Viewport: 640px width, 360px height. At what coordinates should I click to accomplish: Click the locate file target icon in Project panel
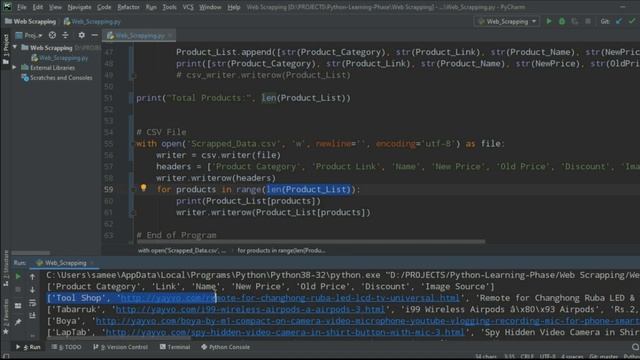tap(52, 35)
